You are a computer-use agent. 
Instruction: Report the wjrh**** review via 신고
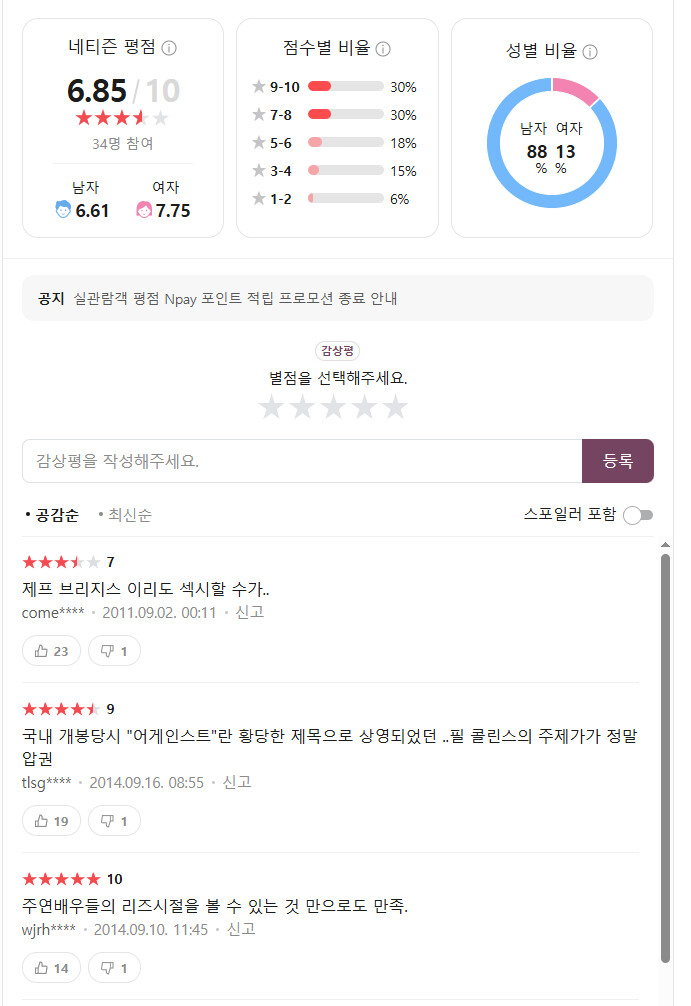click(241, 929)
